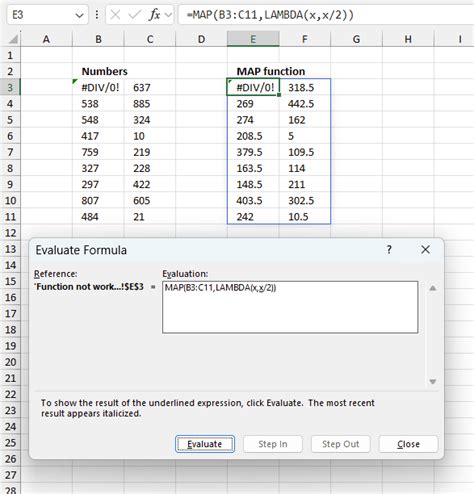The height and width of the screenshot is (494, 474).
Task: Select cell containing 403.5
Action: point(253,201)
